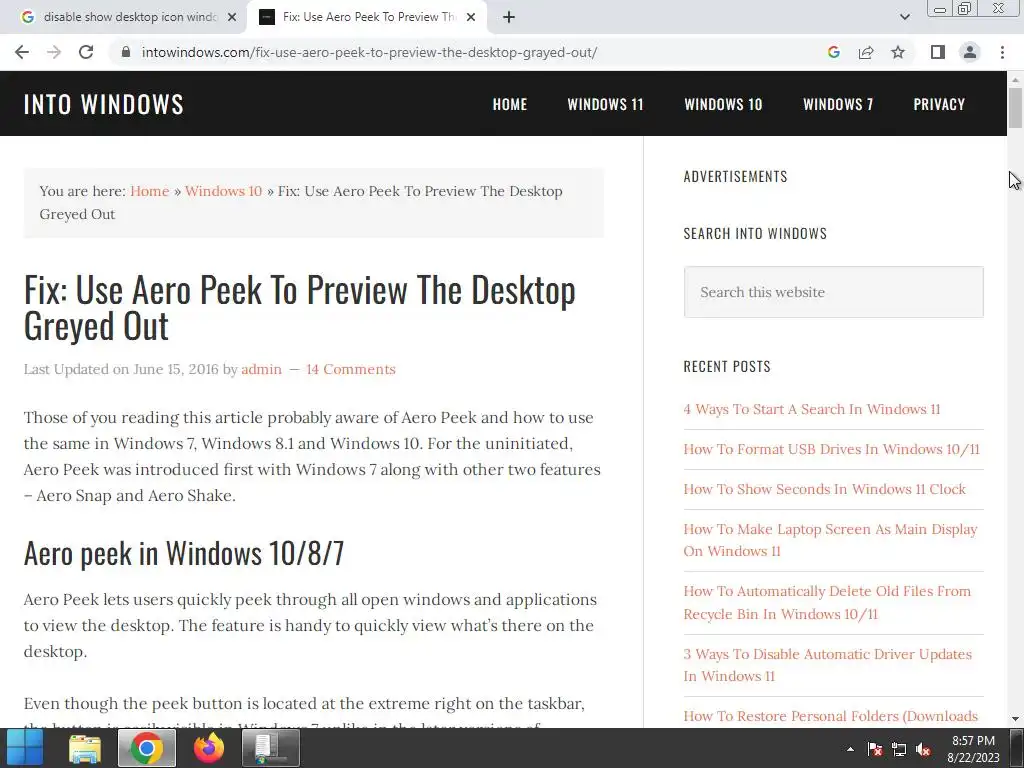Open the admin author link
Viewport: 1024px width, 768px height.
[x=261, y=369]
